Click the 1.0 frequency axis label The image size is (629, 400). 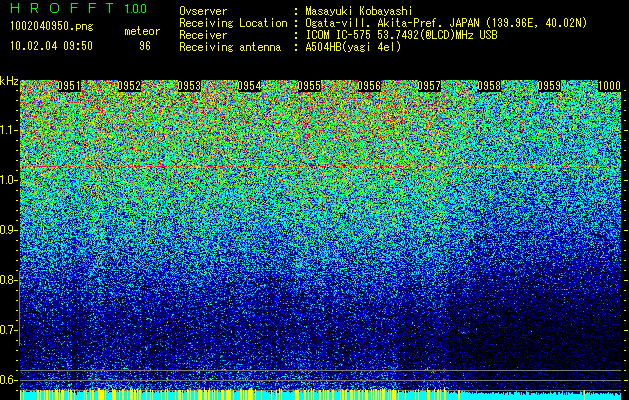click(9, 180)
